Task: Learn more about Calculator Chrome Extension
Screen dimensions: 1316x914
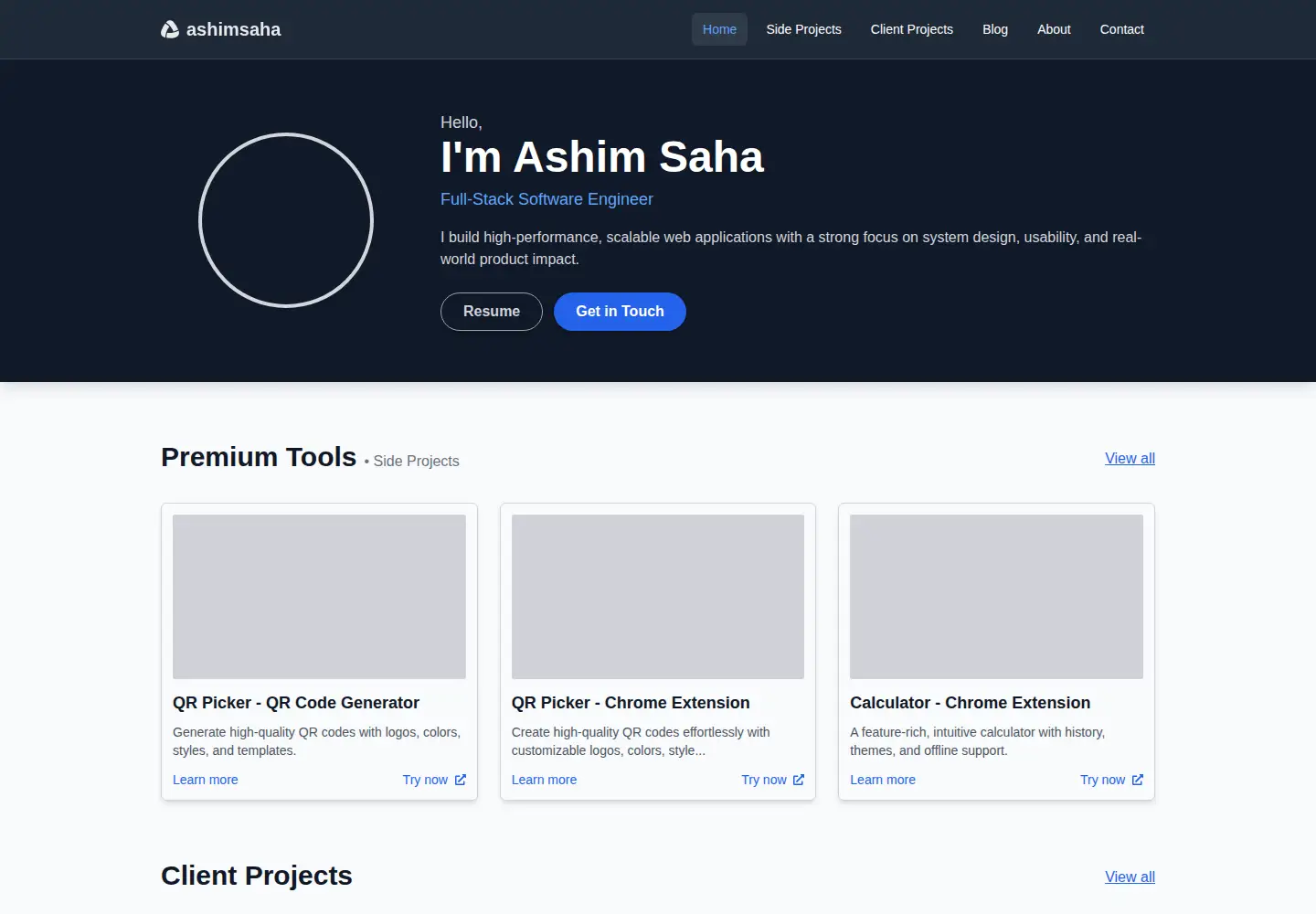Action: click(x=883, y=780)
